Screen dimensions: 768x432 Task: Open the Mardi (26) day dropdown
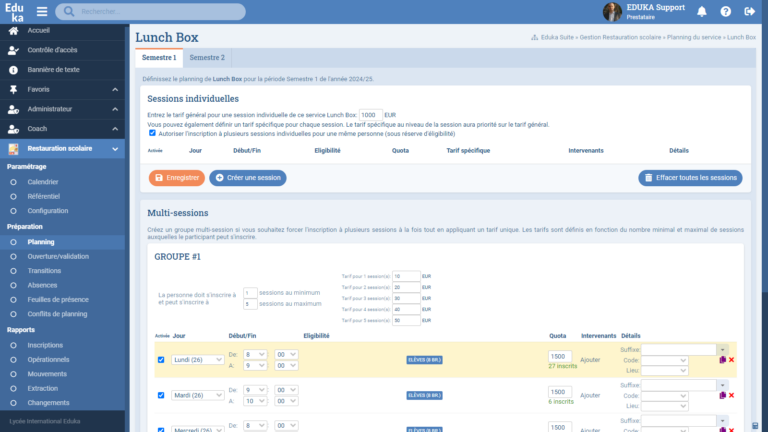197,395
